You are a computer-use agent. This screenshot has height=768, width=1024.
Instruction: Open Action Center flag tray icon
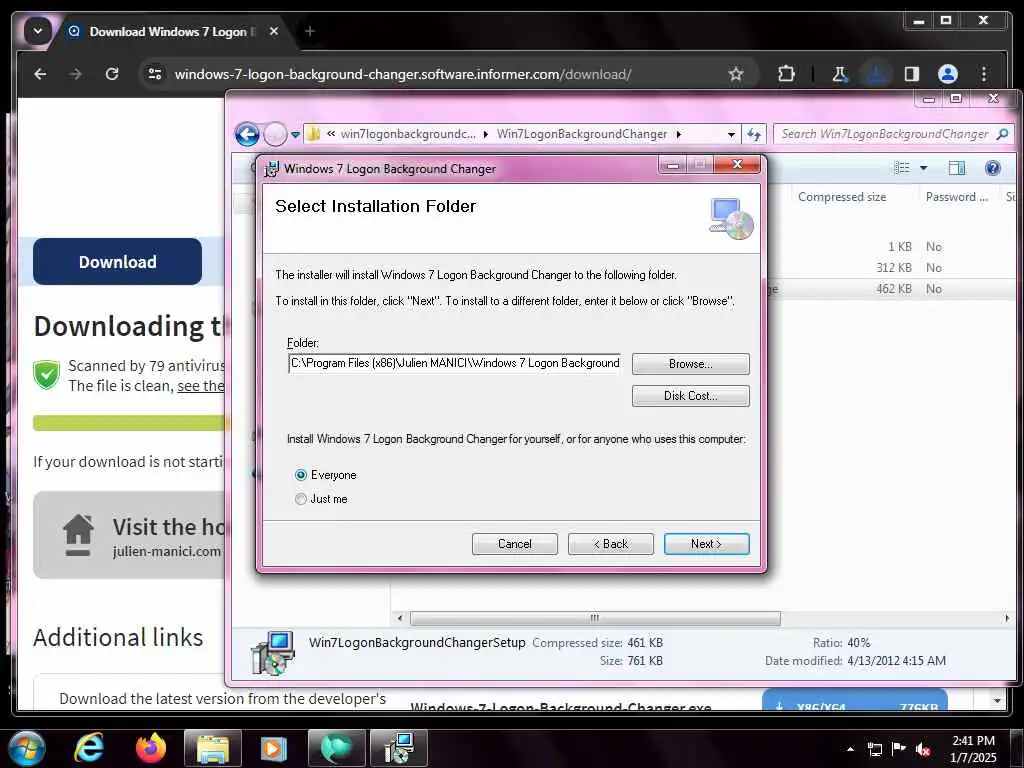coord(899,749)
